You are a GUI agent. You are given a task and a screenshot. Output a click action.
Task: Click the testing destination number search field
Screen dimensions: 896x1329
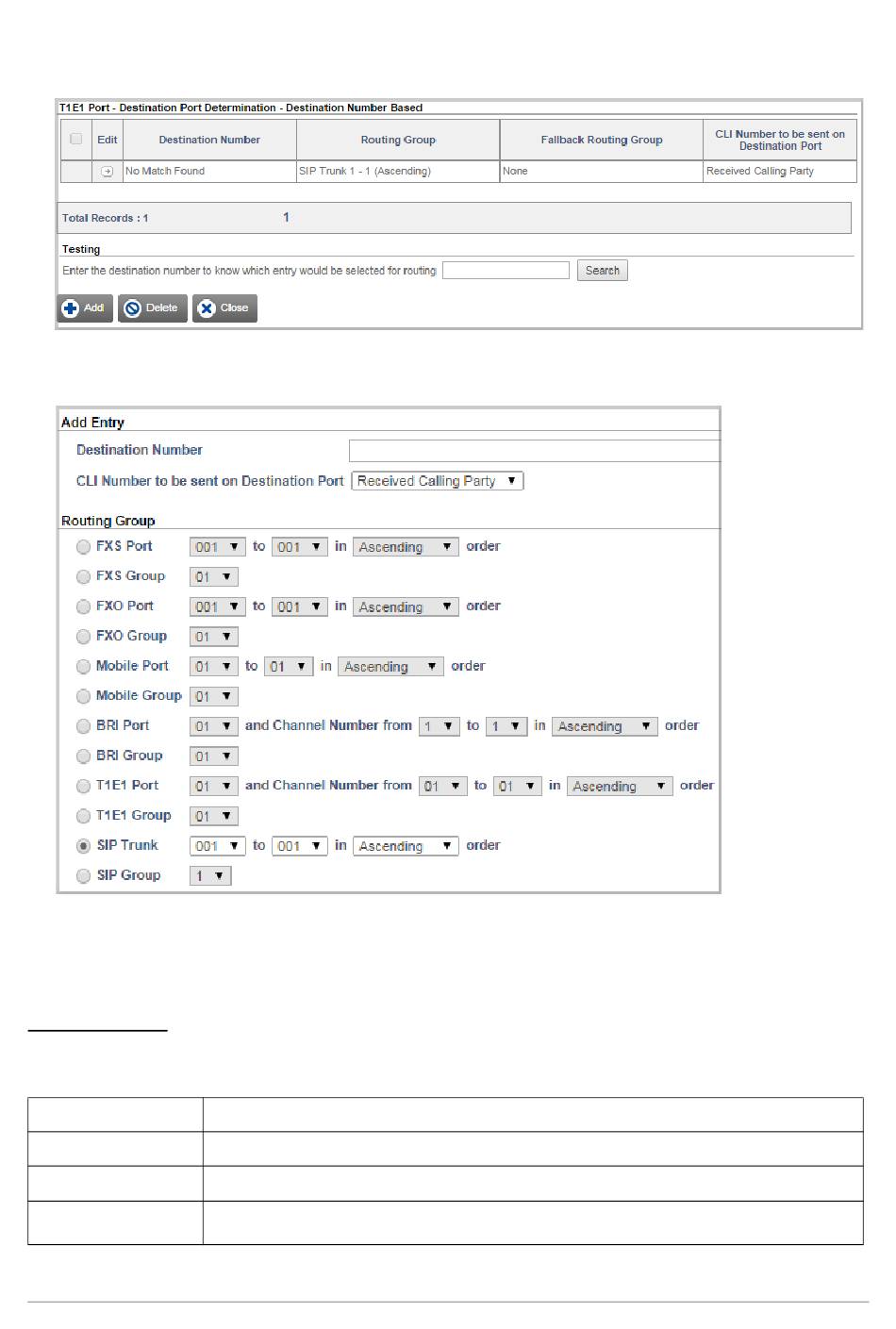tap(506, 271)
